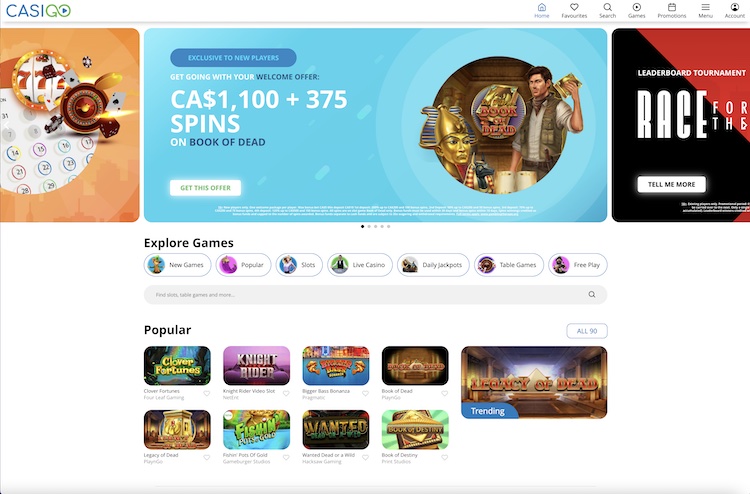Toggle the heart for Knight Rider Video Slot
The width and height of the screenshot is (750, 494).
tap(286, 394)
